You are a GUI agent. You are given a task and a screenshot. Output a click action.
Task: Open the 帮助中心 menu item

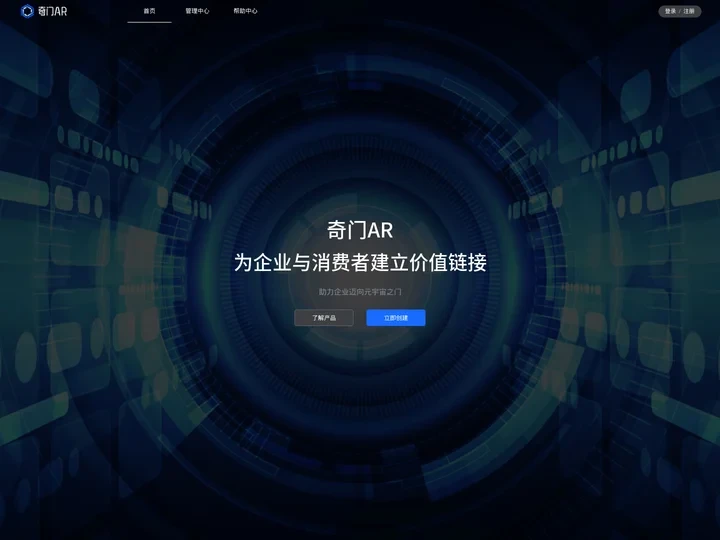246,11
